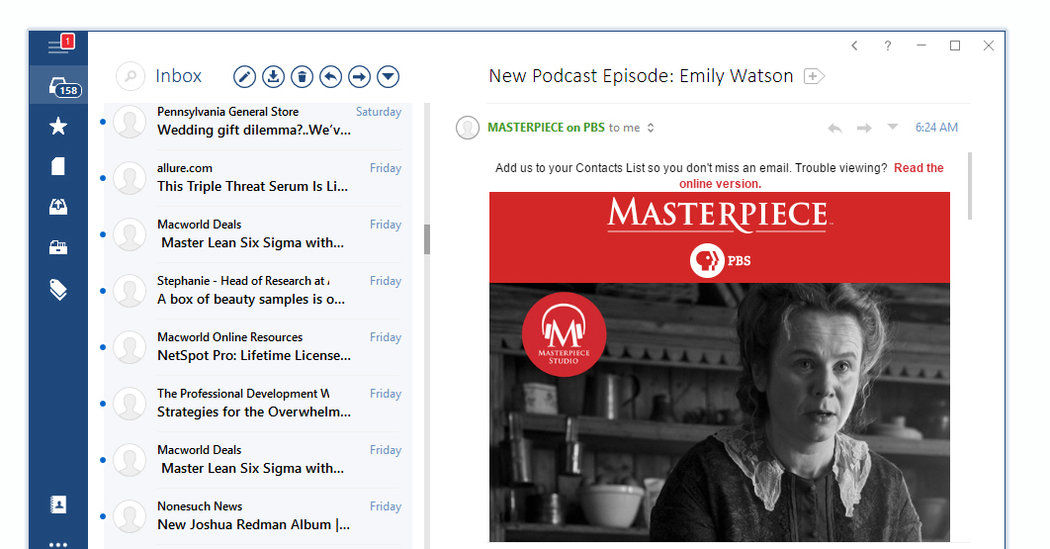
Task: Open message options triangle near 6:24 AM
Action: (x=893, y=126)
